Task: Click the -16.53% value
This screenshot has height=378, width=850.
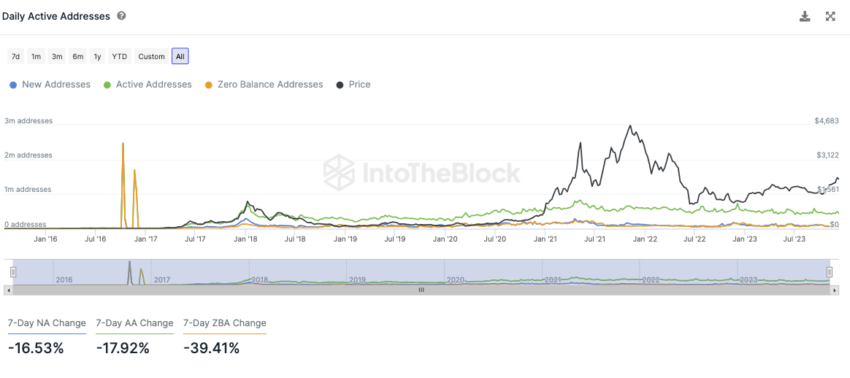Action: click(x=36, y=348)
